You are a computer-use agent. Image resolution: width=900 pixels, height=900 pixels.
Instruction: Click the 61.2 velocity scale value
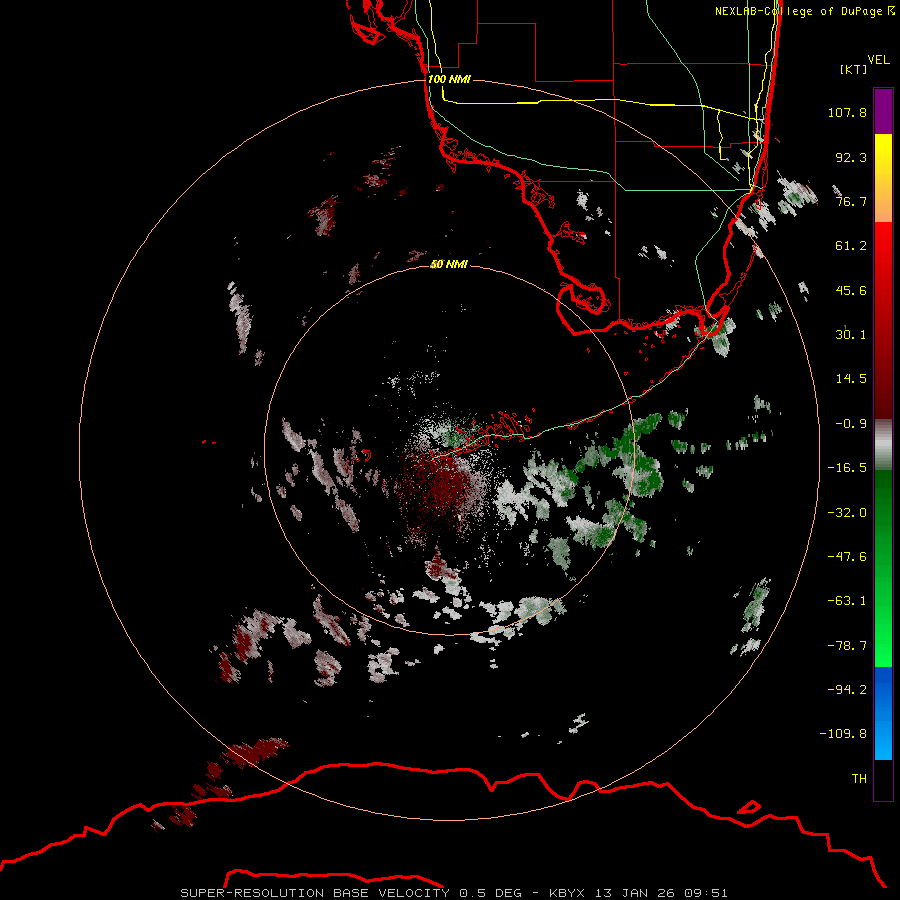(x=851, y=246)
